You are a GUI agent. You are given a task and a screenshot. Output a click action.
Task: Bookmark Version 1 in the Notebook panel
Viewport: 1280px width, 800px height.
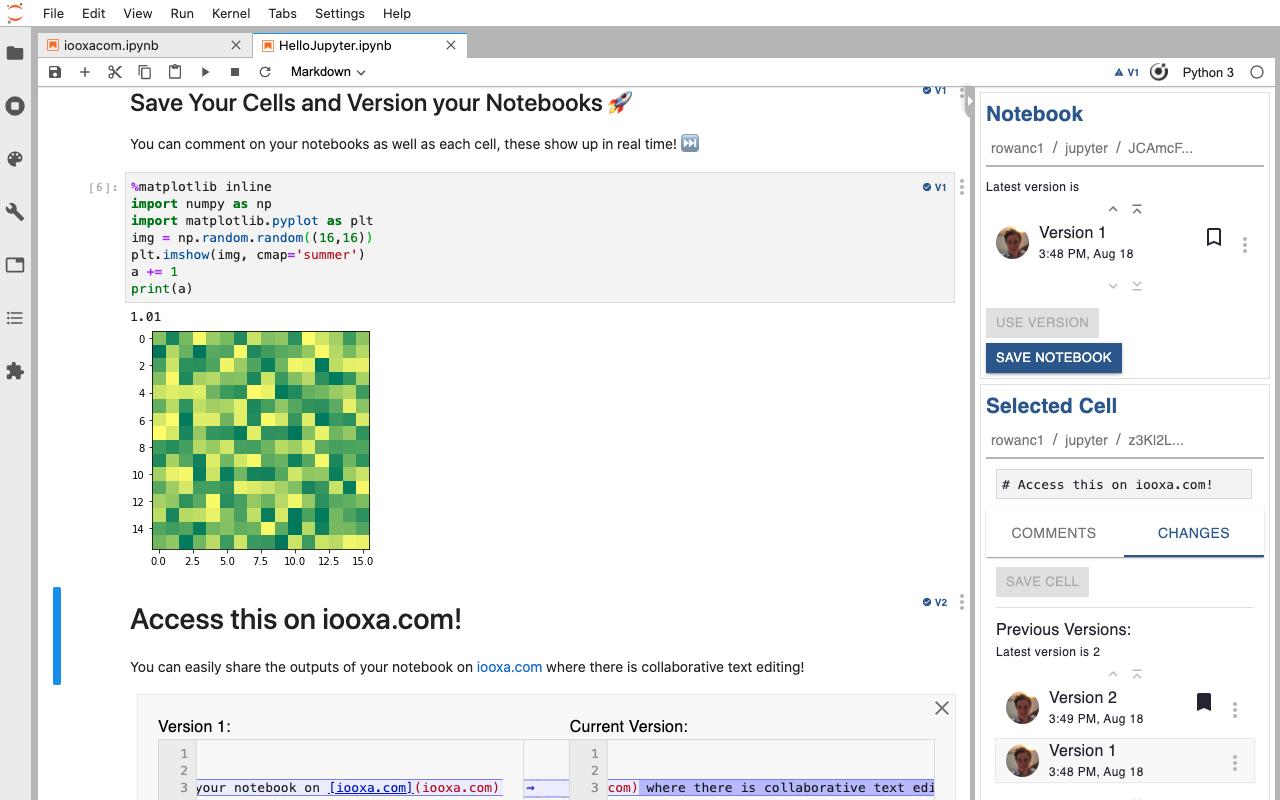point(1213,237)
